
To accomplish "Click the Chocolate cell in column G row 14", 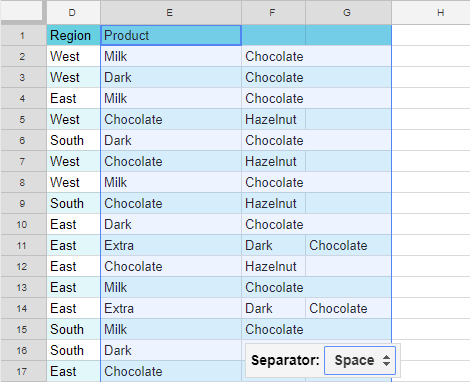I will (x=348, y=308).
